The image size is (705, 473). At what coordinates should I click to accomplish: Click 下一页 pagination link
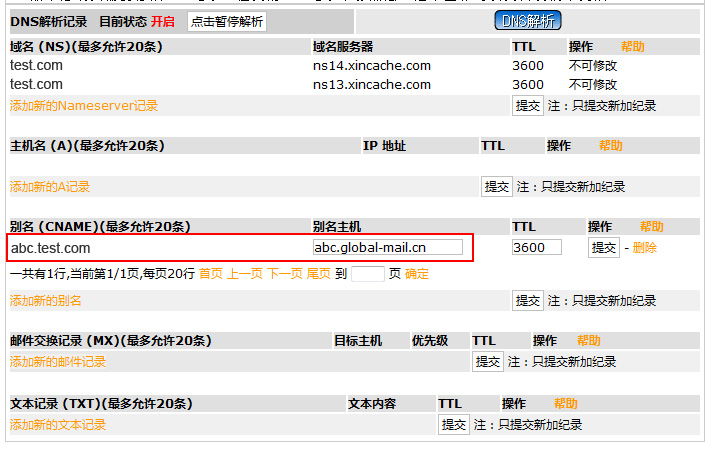click(285, 274)
